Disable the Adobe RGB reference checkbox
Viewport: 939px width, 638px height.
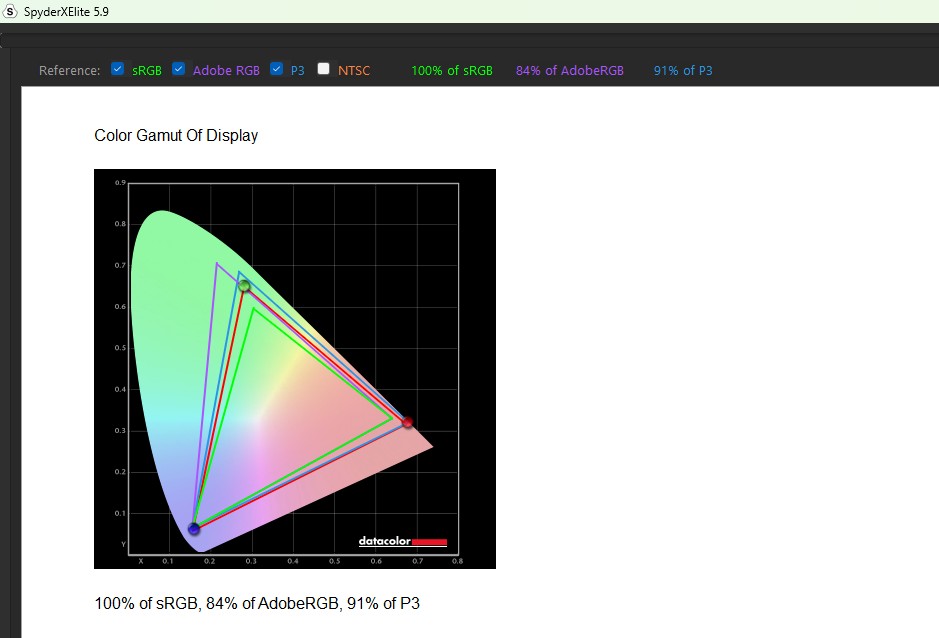click(179, 69)
